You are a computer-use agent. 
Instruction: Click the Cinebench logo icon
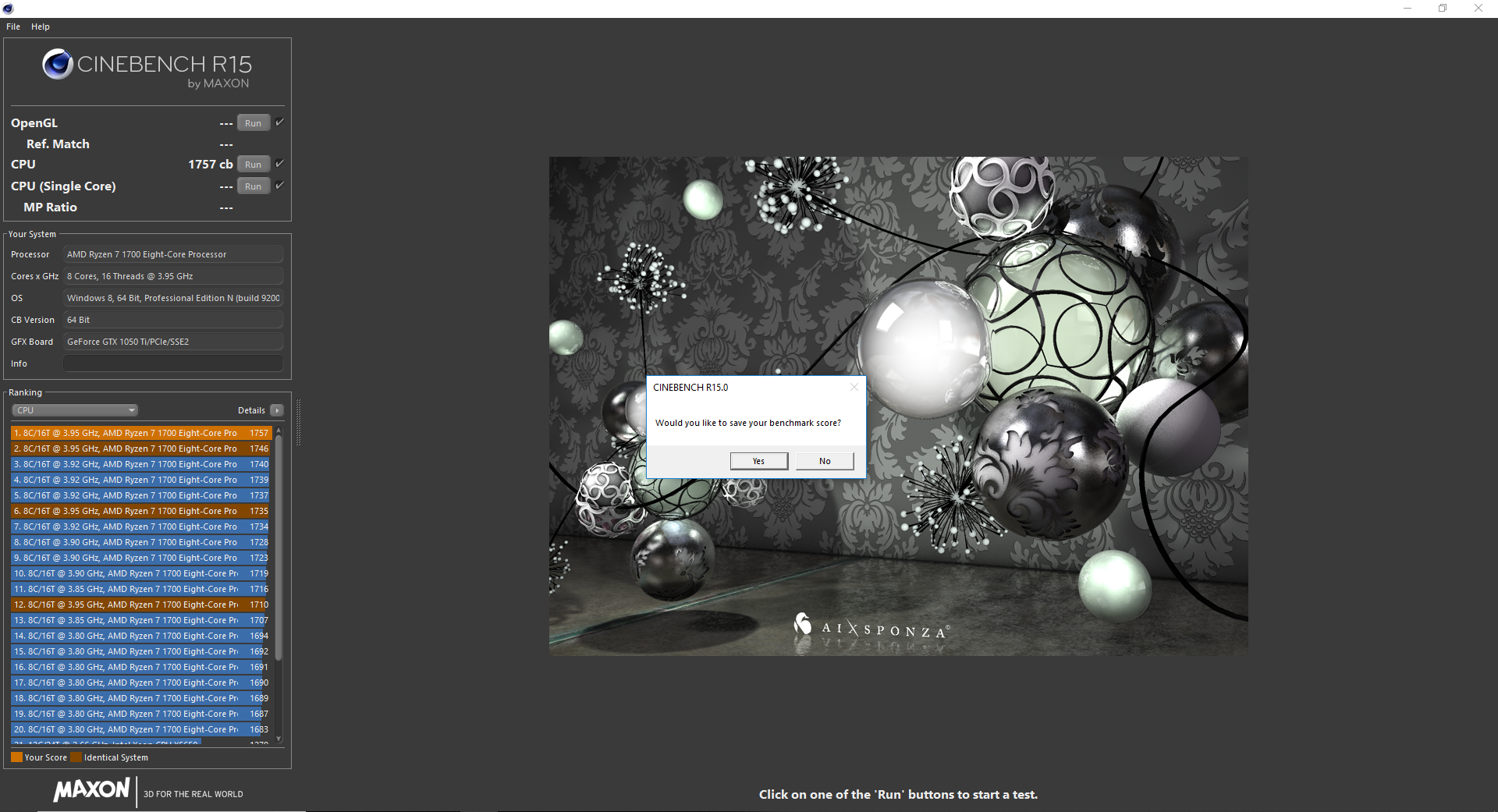[58, 64]
